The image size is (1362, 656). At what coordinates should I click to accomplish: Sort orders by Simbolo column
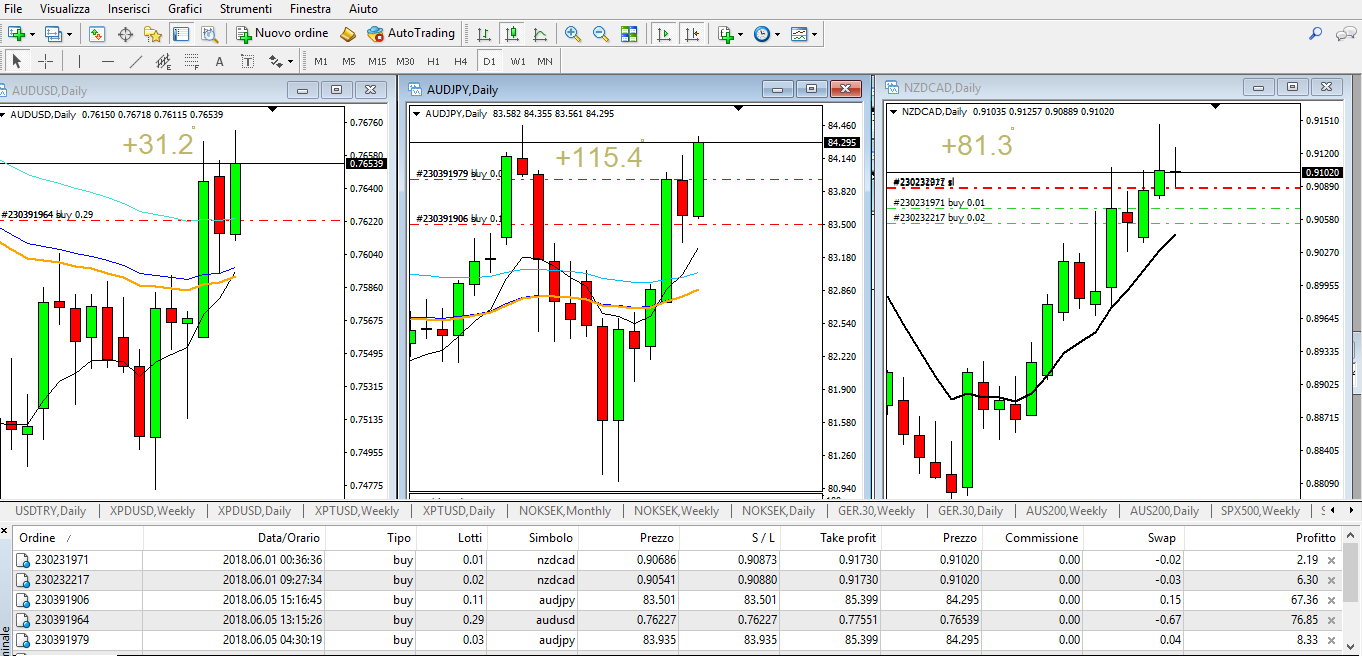click(551, 538)
